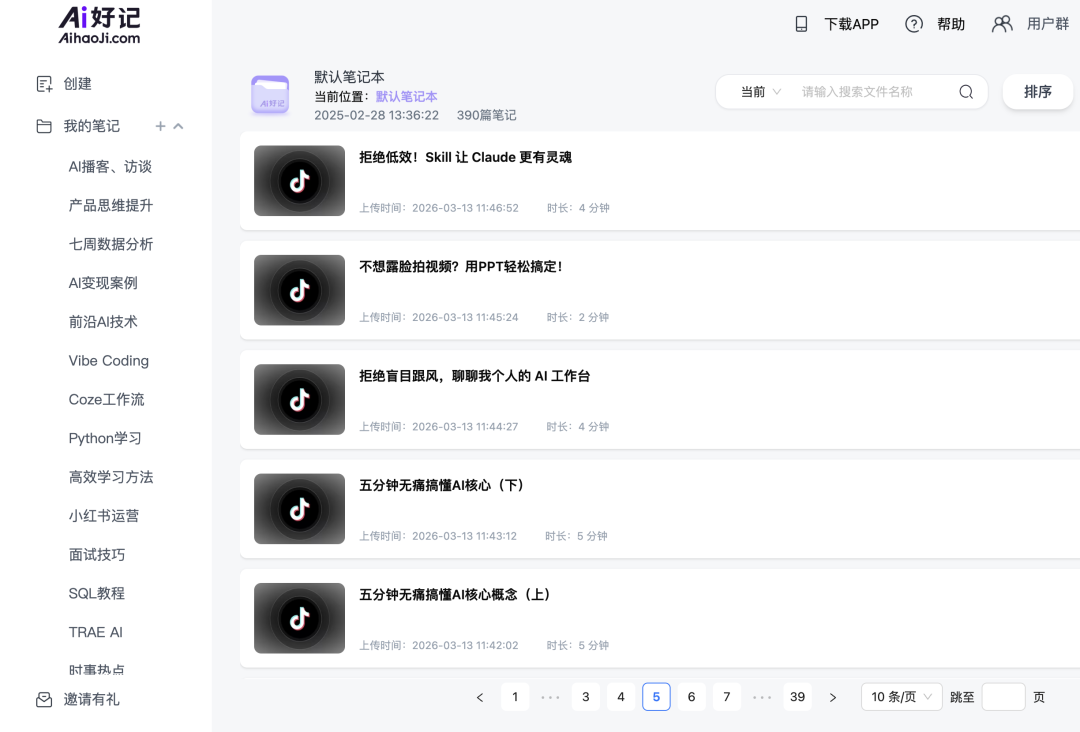This screenshot has height=732, width=1080.
Task: Go to page 6
Action: pyautogui.click(x=692, y=697)
